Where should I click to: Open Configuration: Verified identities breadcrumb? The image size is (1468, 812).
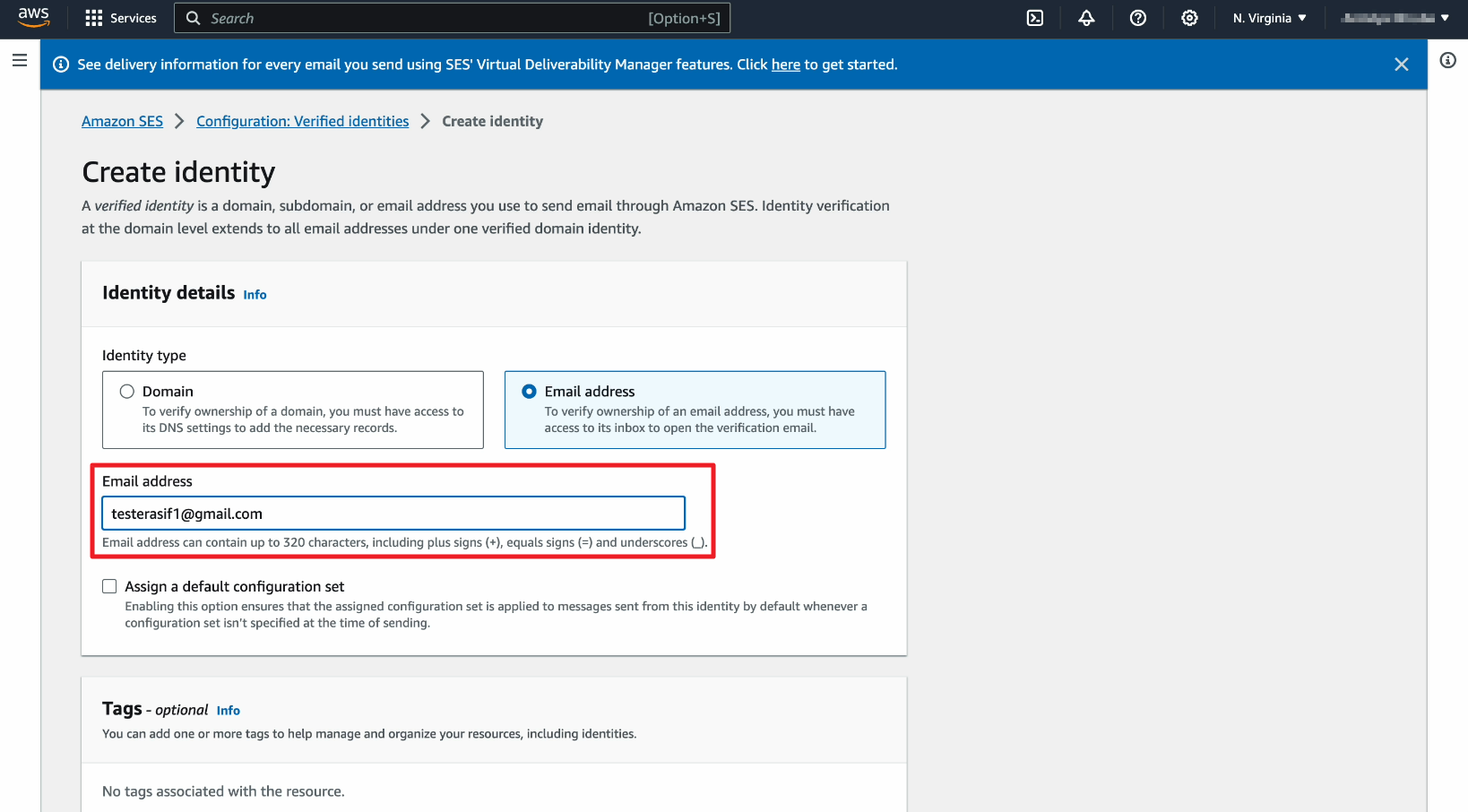coord(302,121)
